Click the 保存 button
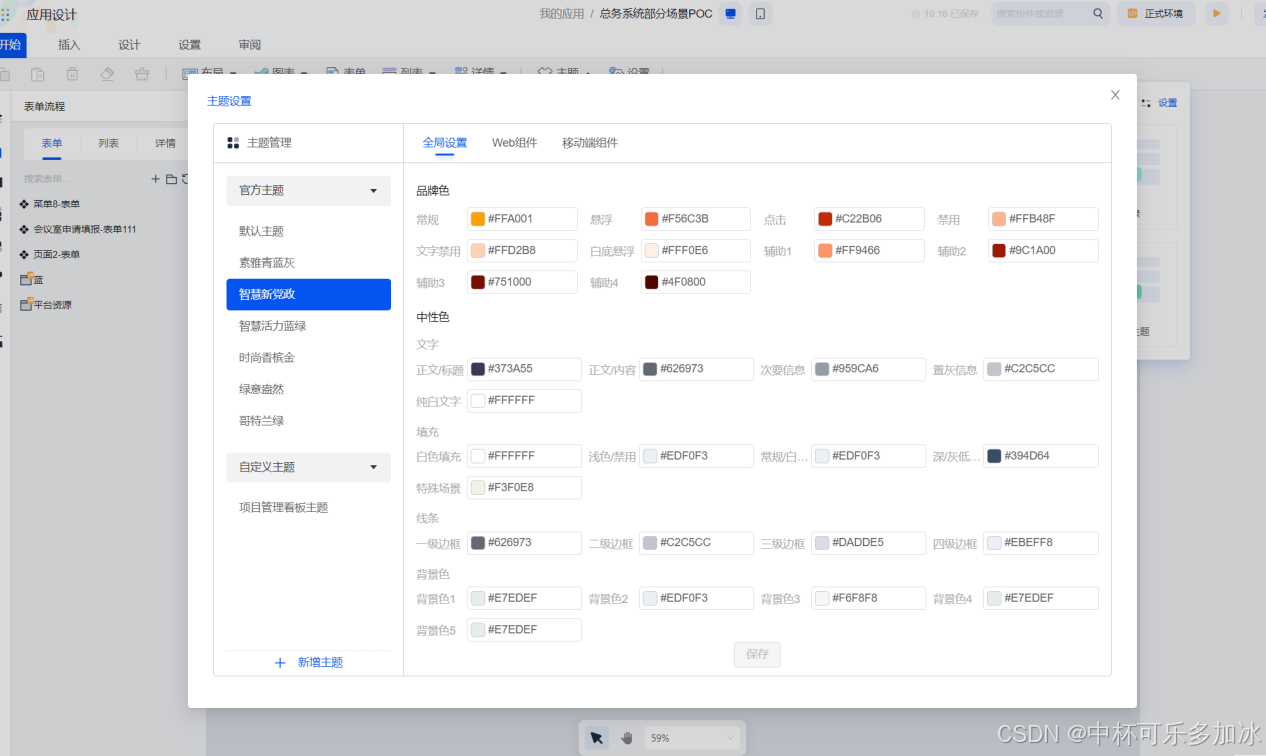 tap(757, 654)
